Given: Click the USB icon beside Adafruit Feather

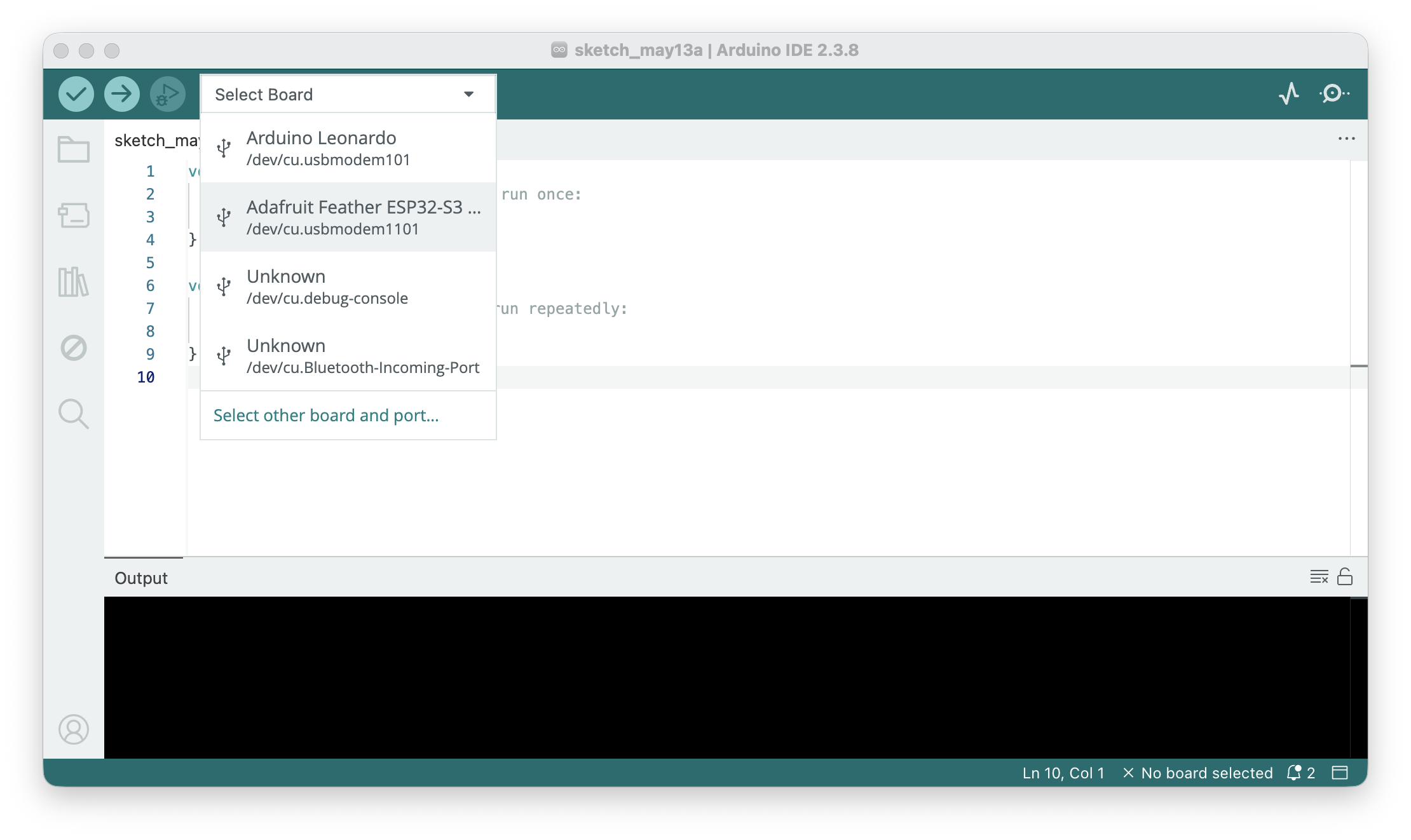Looking at the screenshot, I should (x=224, y=217).
